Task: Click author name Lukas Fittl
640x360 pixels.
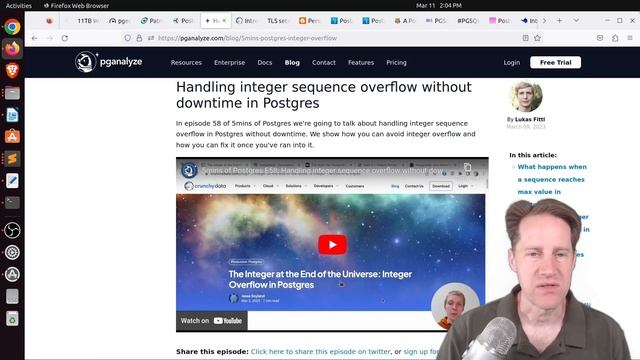Action: (530, 119)
